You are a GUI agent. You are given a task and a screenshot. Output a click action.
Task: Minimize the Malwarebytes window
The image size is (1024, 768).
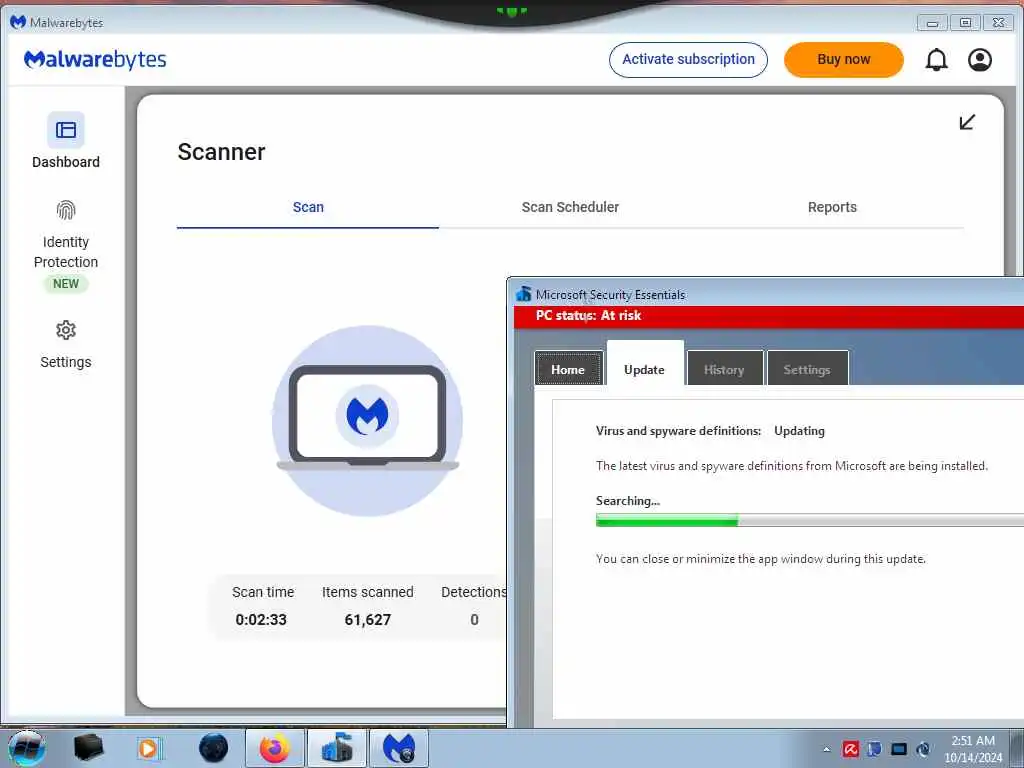coord(932,23)
